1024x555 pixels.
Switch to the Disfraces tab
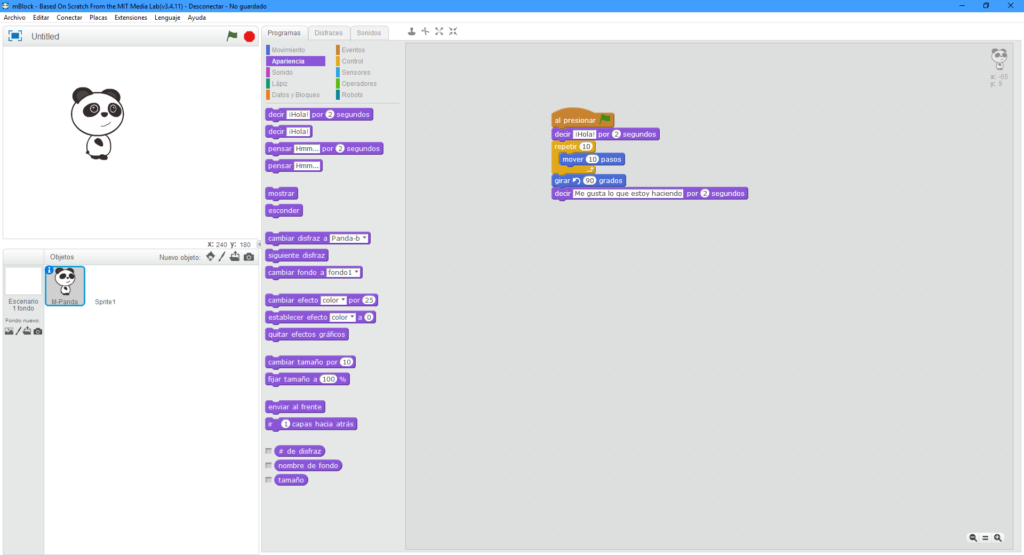click(x=328, y=33)
